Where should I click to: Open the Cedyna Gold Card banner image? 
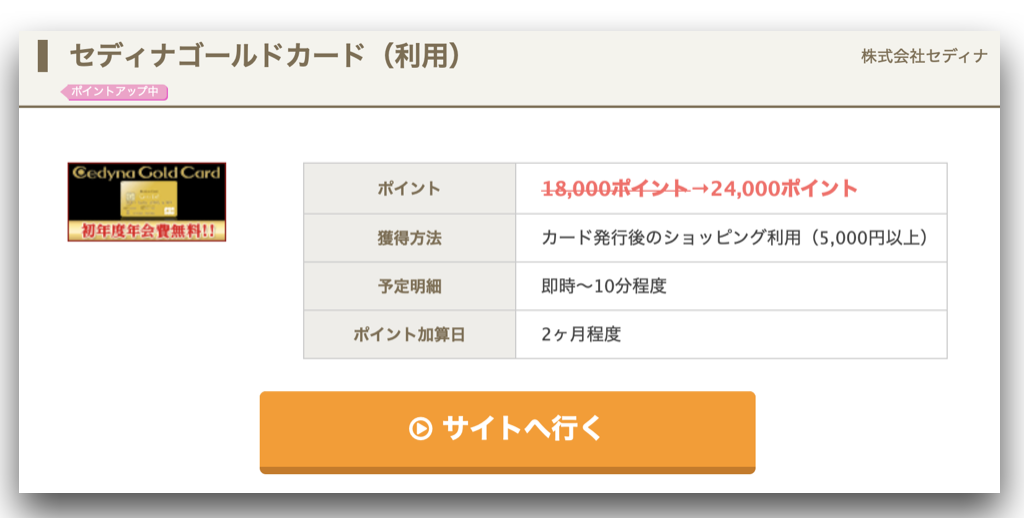[147, 202]
